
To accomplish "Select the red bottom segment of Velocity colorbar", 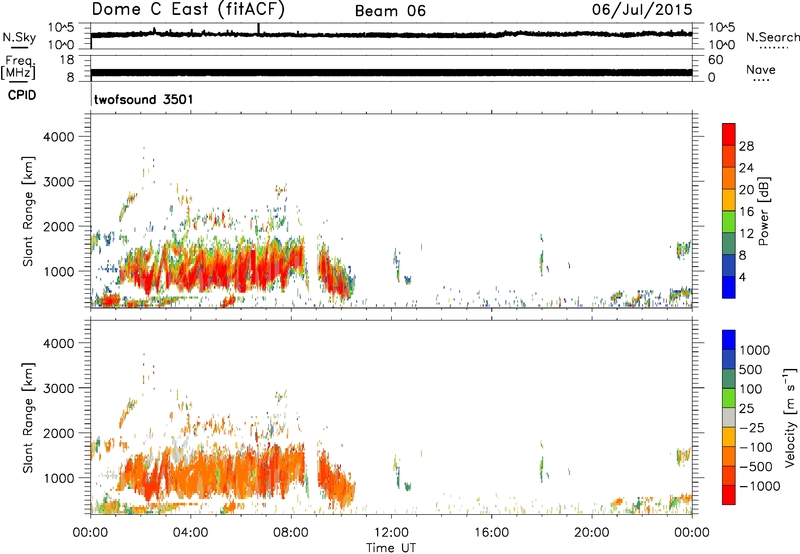I will pyautogui.click(x=729, y=495).
